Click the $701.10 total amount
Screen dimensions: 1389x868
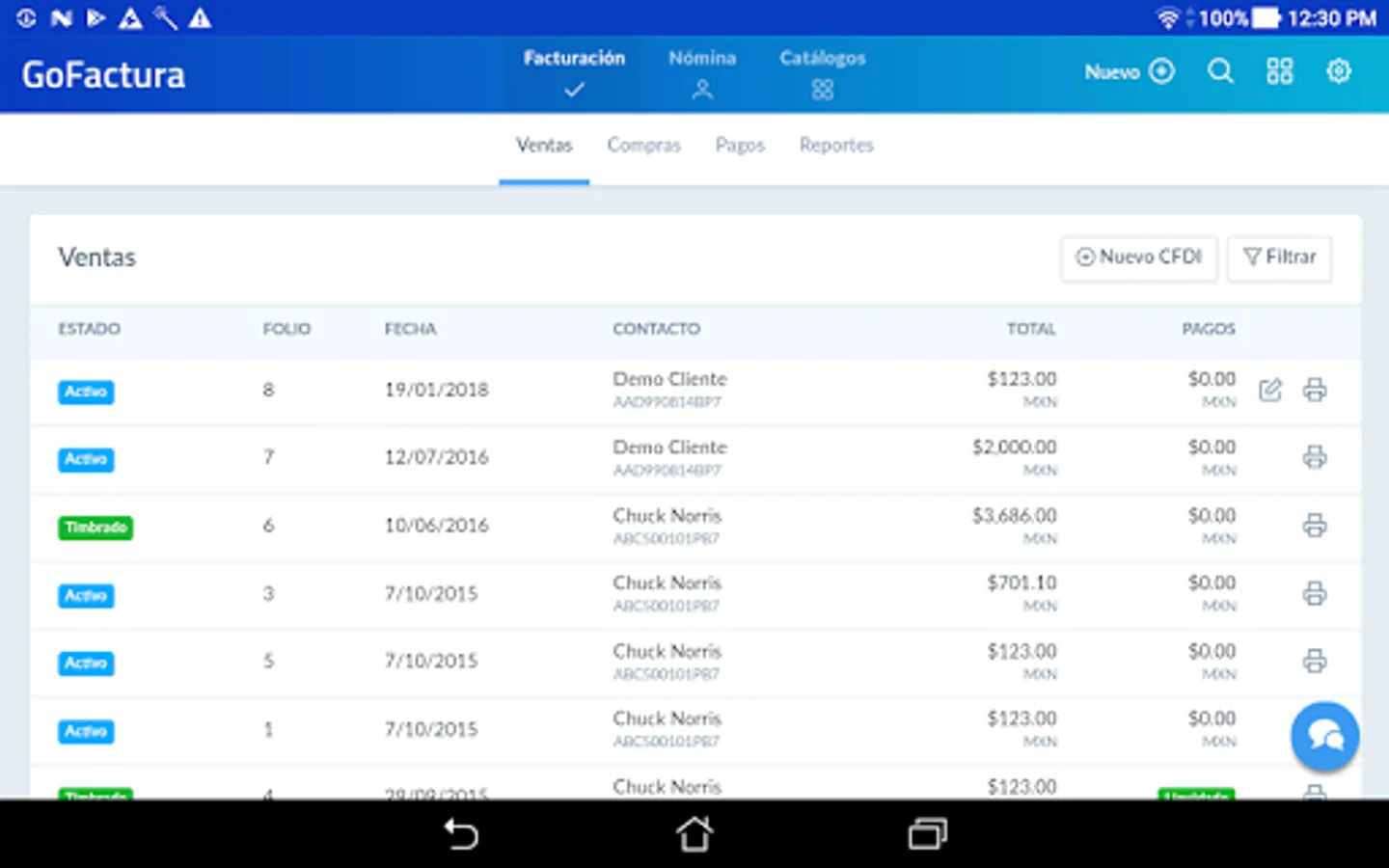click(x=1022, y=583)
